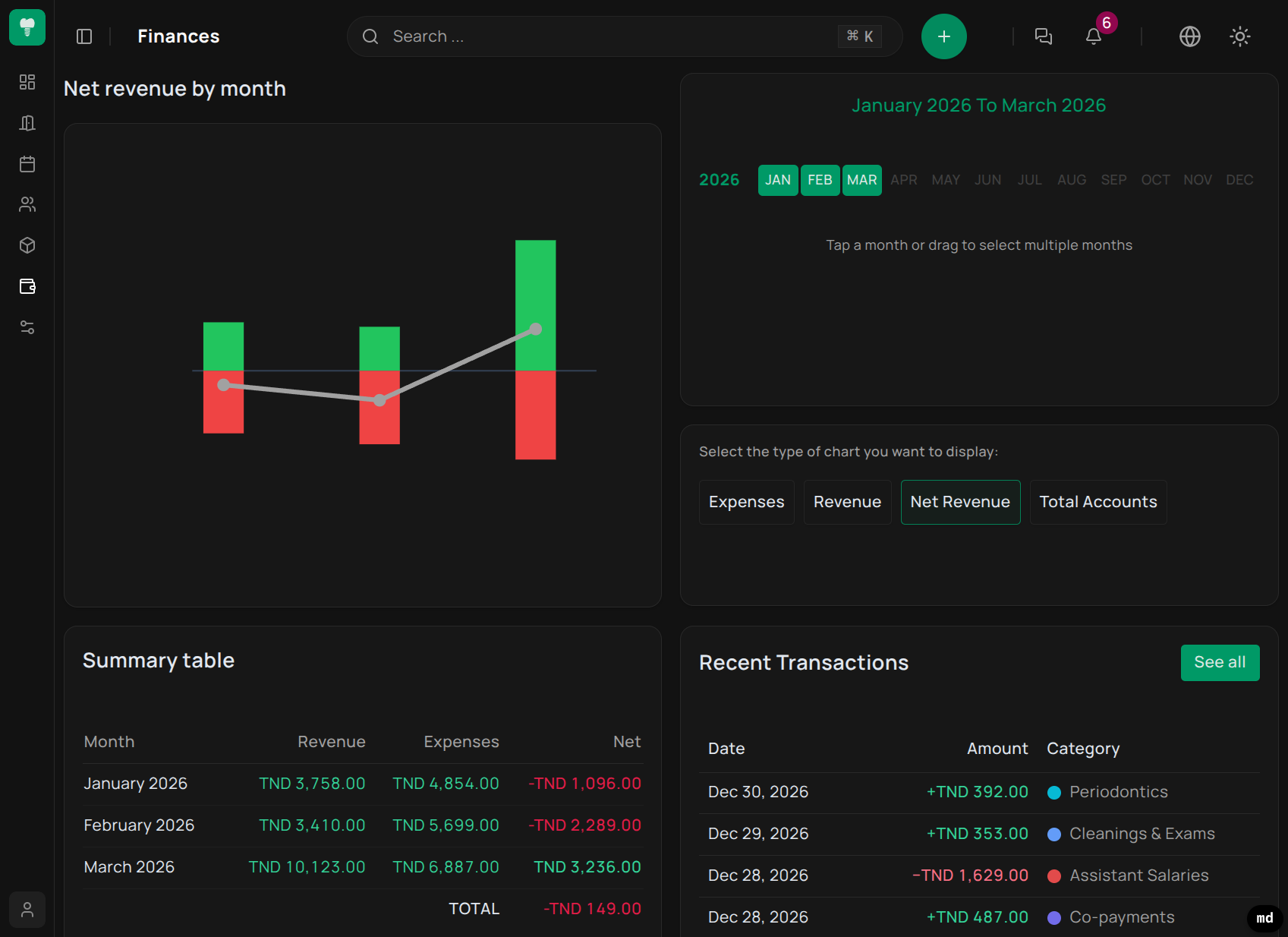
Task: Open the patients people icon in sidebar
Action: [27, 204]
